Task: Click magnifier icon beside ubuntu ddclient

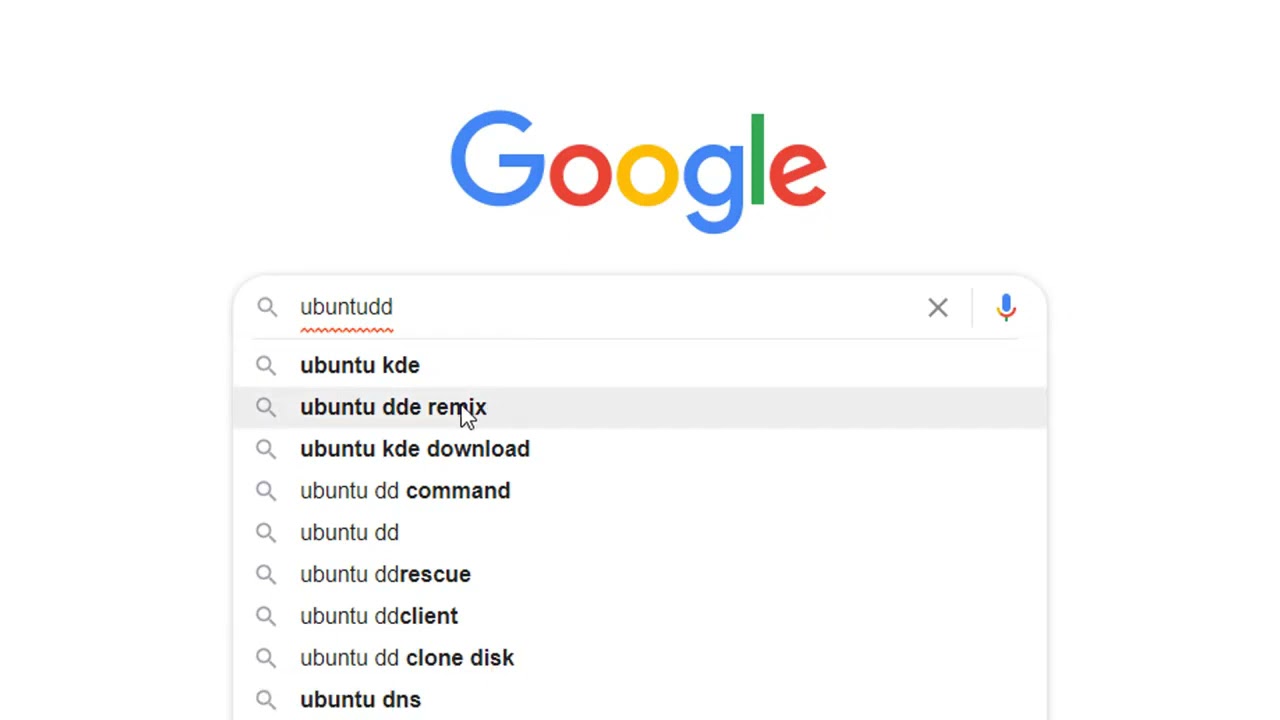Action: click(265, 616)
